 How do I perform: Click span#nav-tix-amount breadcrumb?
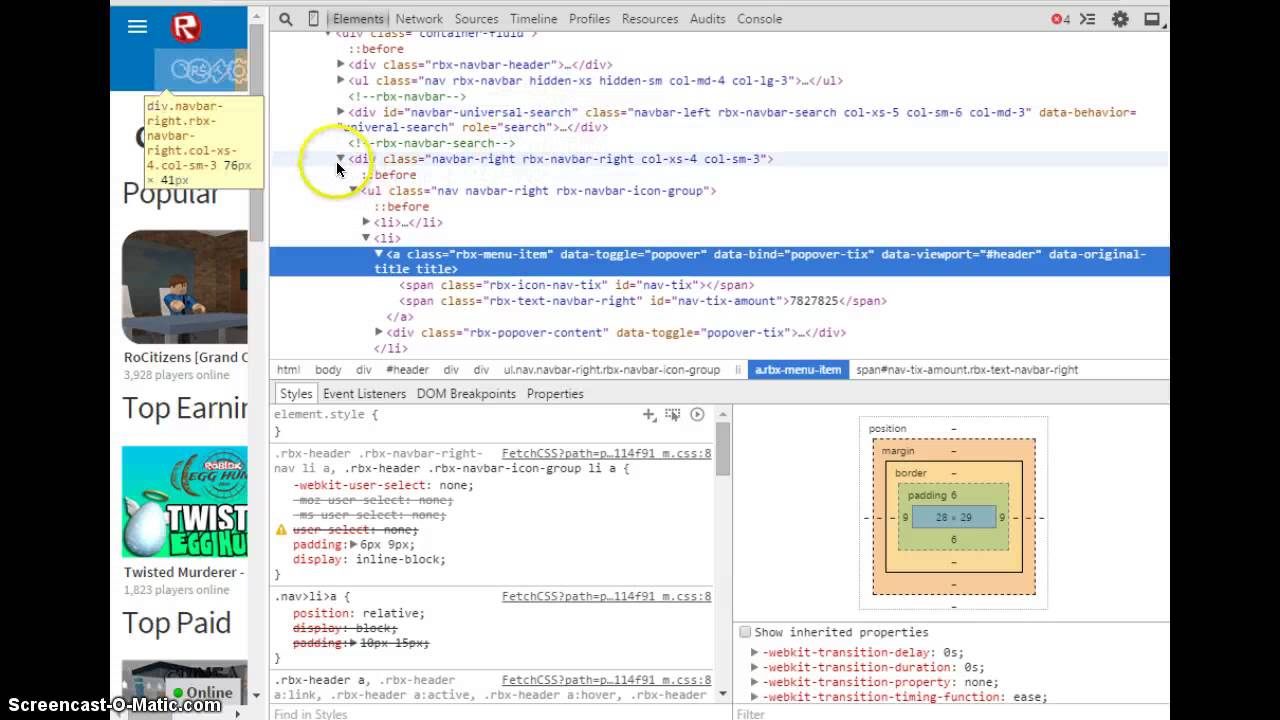pyautogui.click(x=967, y=370)
